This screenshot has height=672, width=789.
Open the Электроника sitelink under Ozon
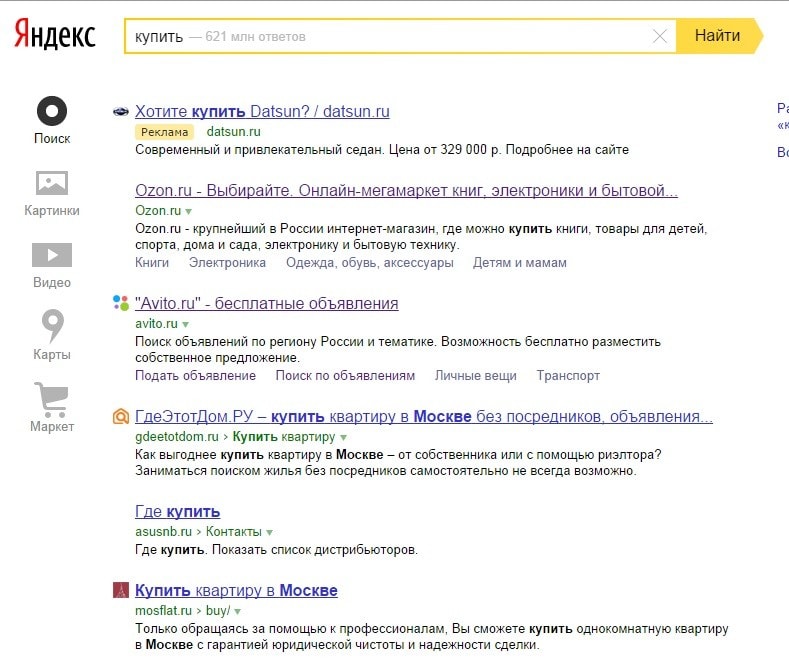tap(227, 263)
